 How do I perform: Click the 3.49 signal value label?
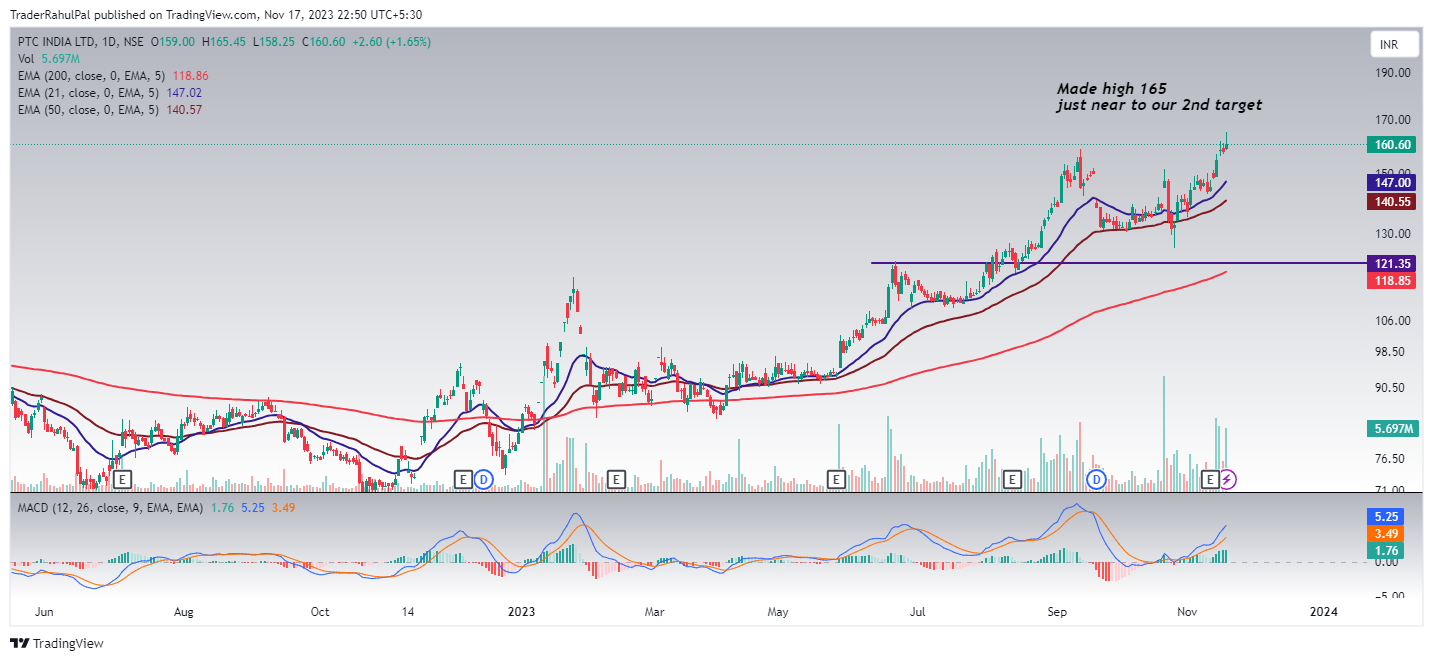(x=1386, y=534)
